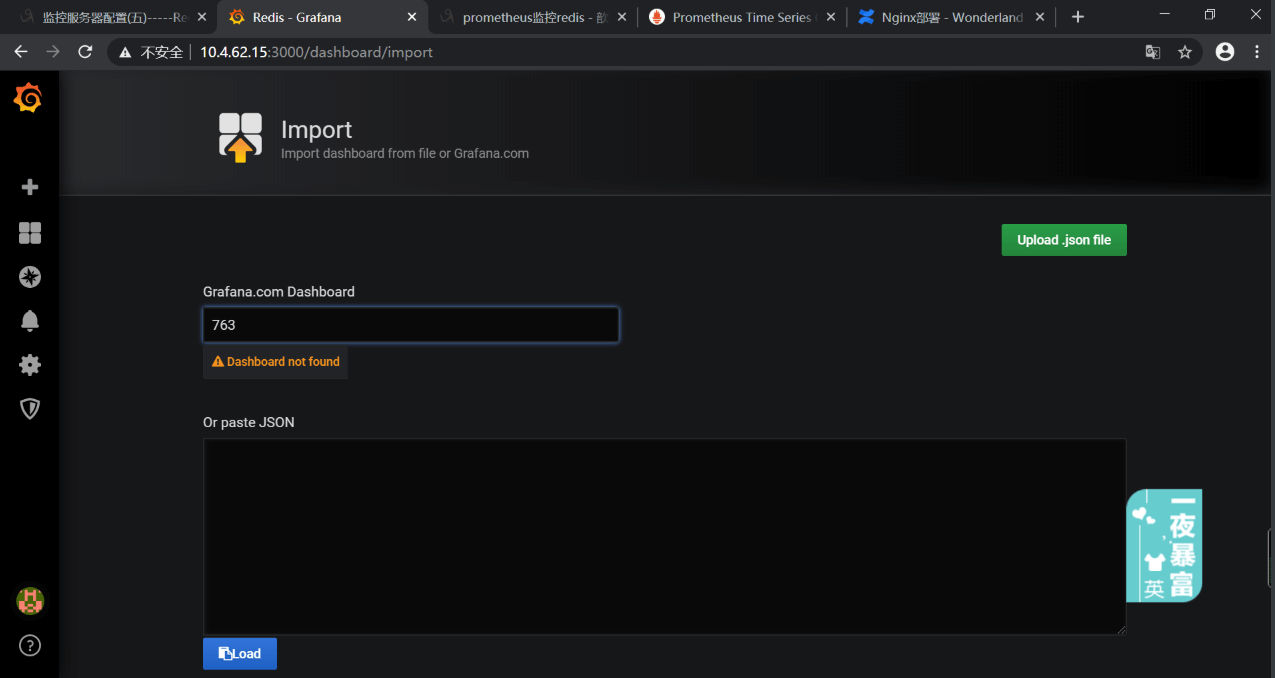Viewport: 1275px width, 678px height.
Task: Open the Server Admin shield icon
Action: pyautogui.click(x=30, y=408)
